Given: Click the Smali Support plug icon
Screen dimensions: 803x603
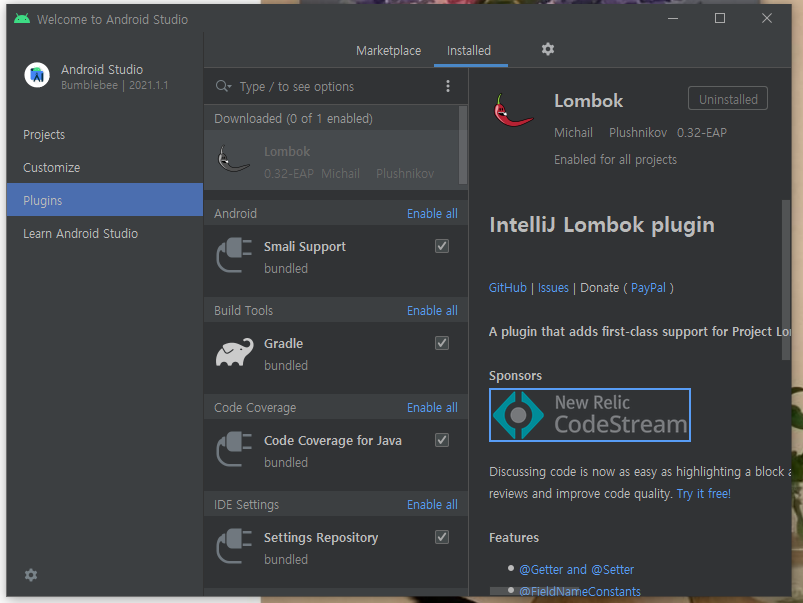Looking at the screenshot, I should click(234, 255).
